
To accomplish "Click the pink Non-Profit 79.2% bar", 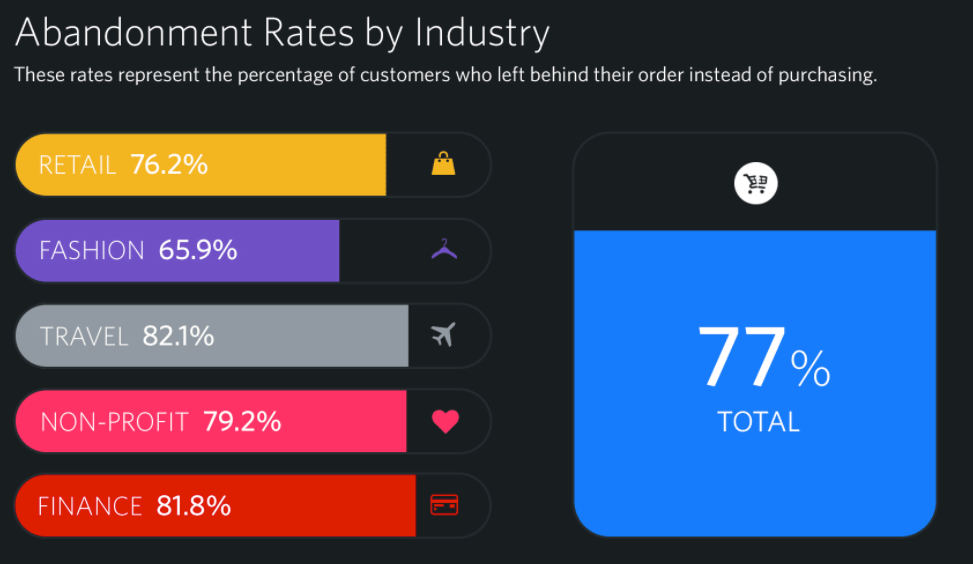I will coord(211,421).
